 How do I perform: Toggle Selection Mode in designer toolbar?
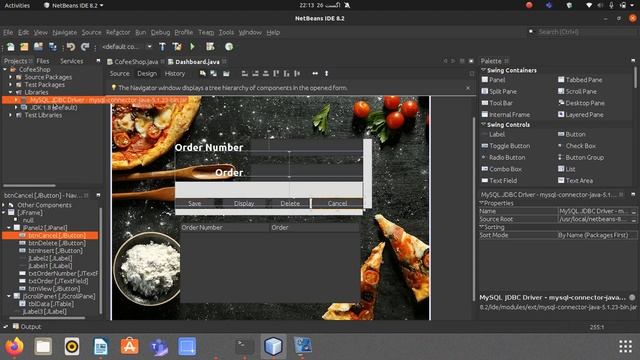203,73
